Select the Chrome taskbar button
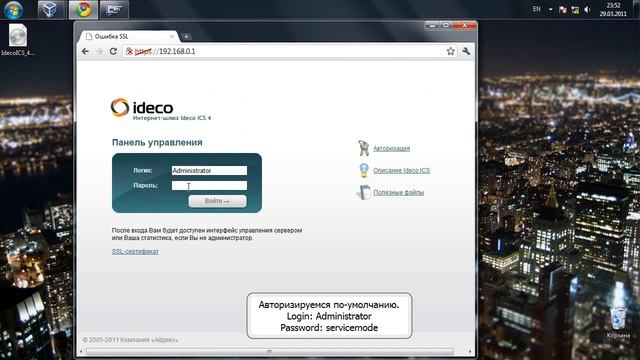Screen dimensions: 640x360 (x=83, y=9)
